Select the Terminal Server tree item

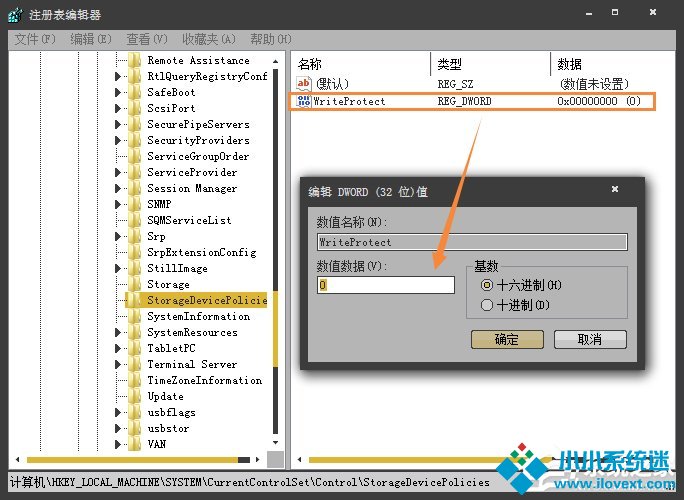pyautogui.click(x=192, y=364)
